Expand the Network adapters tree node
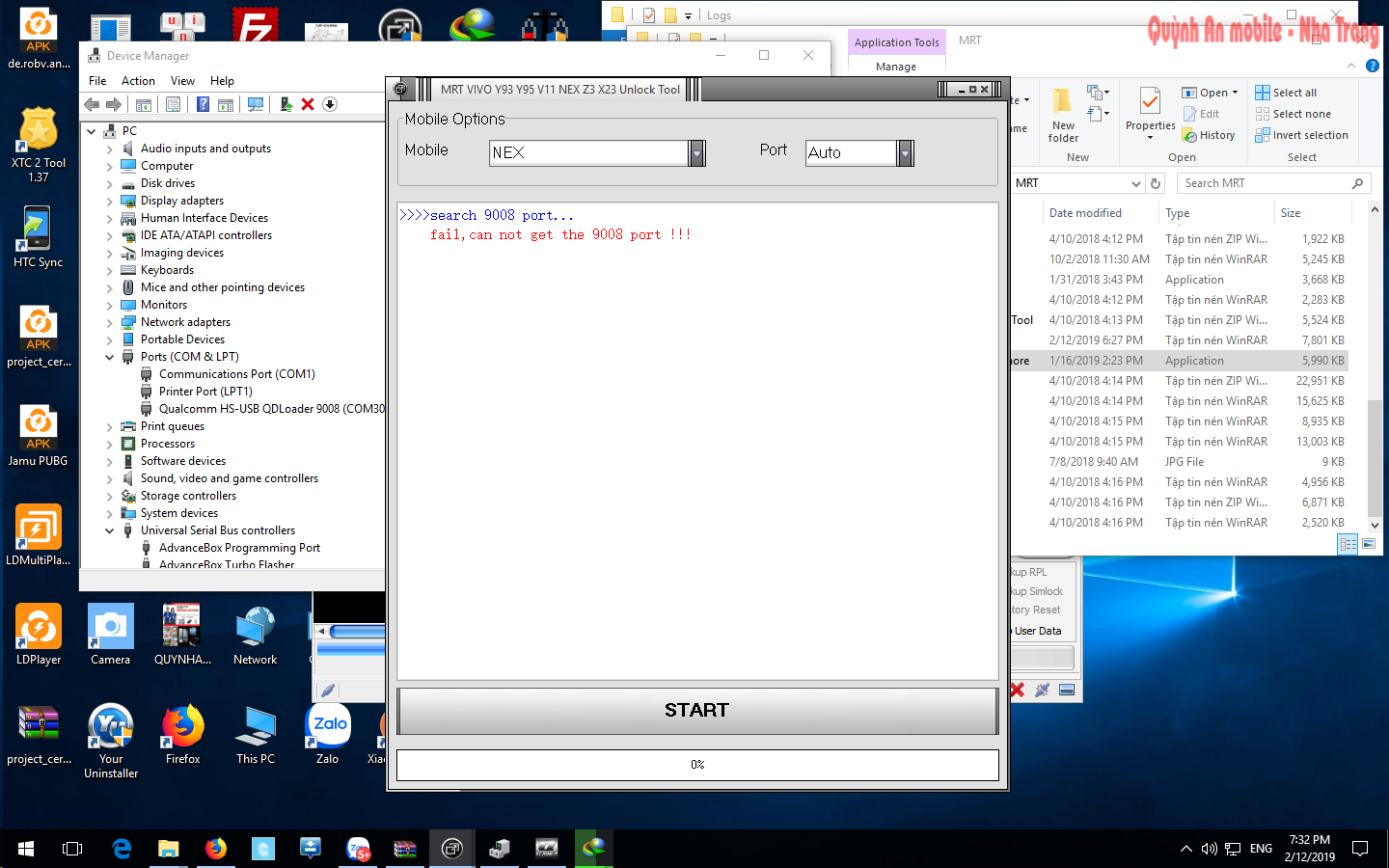The image size is (1389, 868). point(109,322)
